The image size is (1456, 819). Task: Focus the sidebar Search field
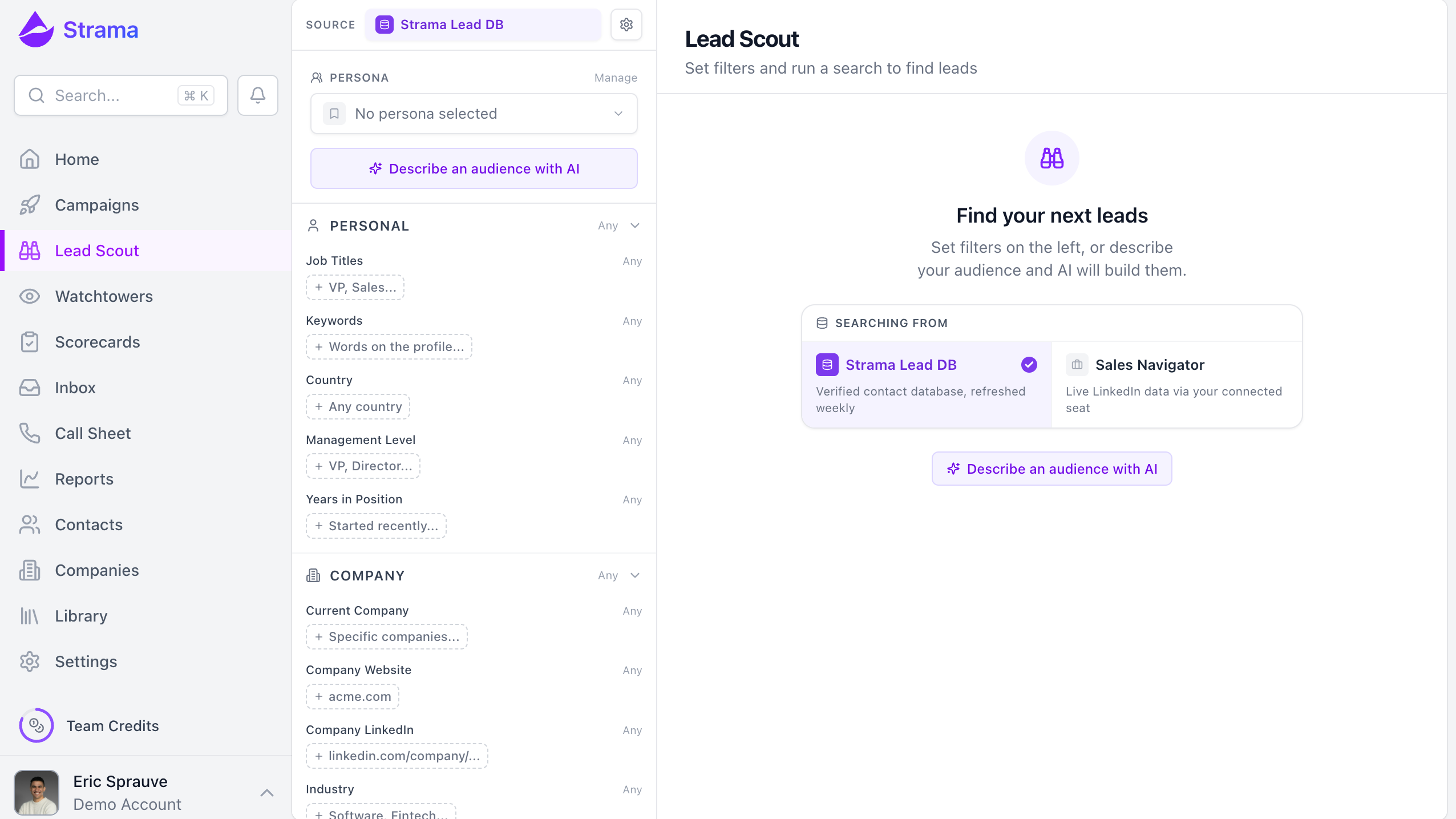pos(121,95)
